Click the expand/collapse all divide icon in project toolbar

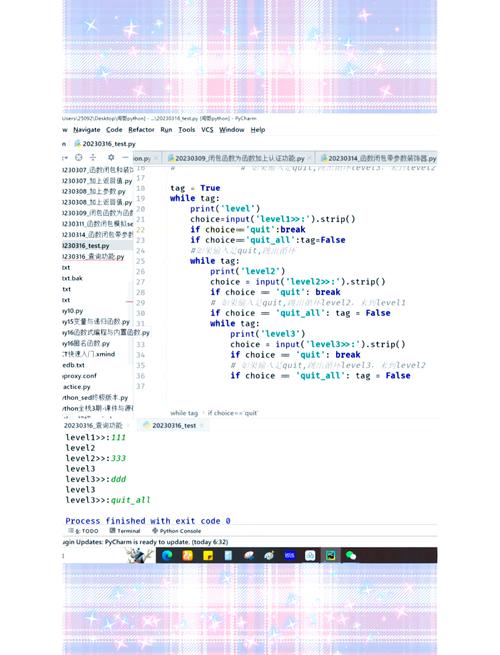[x=93, y=157]
